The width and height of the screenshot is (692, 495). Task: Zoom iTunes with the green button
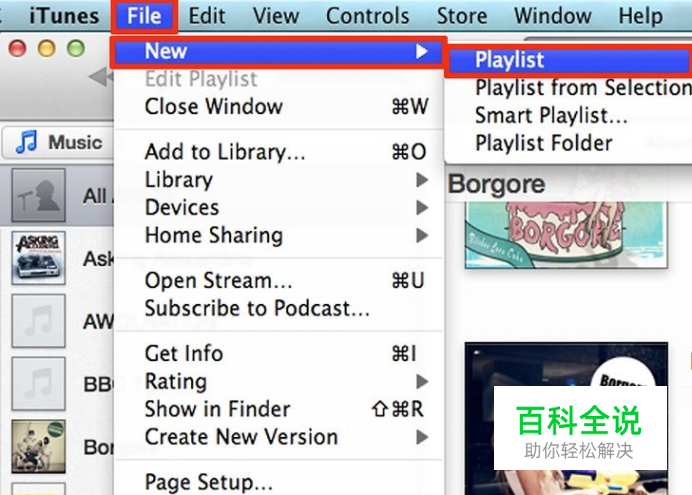click(76, 48)
